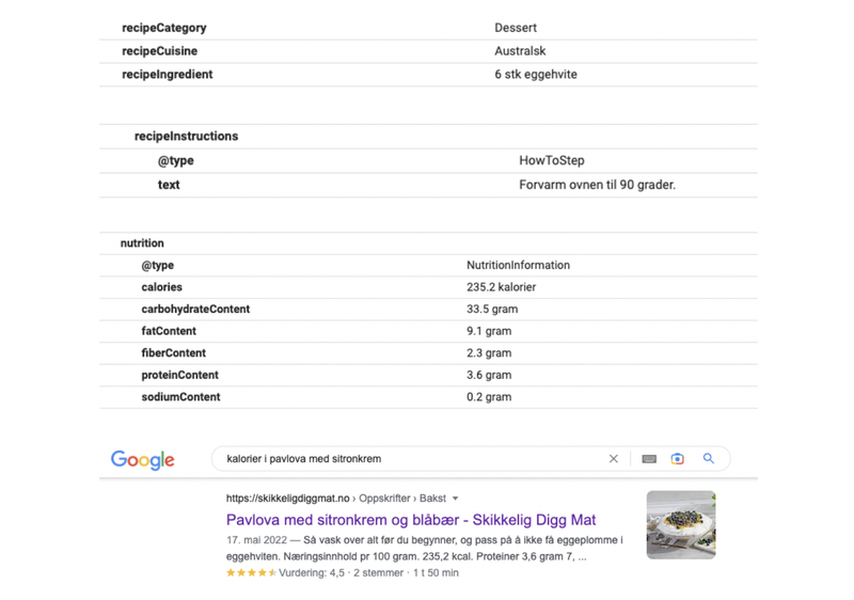This screenshot has height=600, width=854.
Task: Click the star rating of the result
Action: [251, 573]
